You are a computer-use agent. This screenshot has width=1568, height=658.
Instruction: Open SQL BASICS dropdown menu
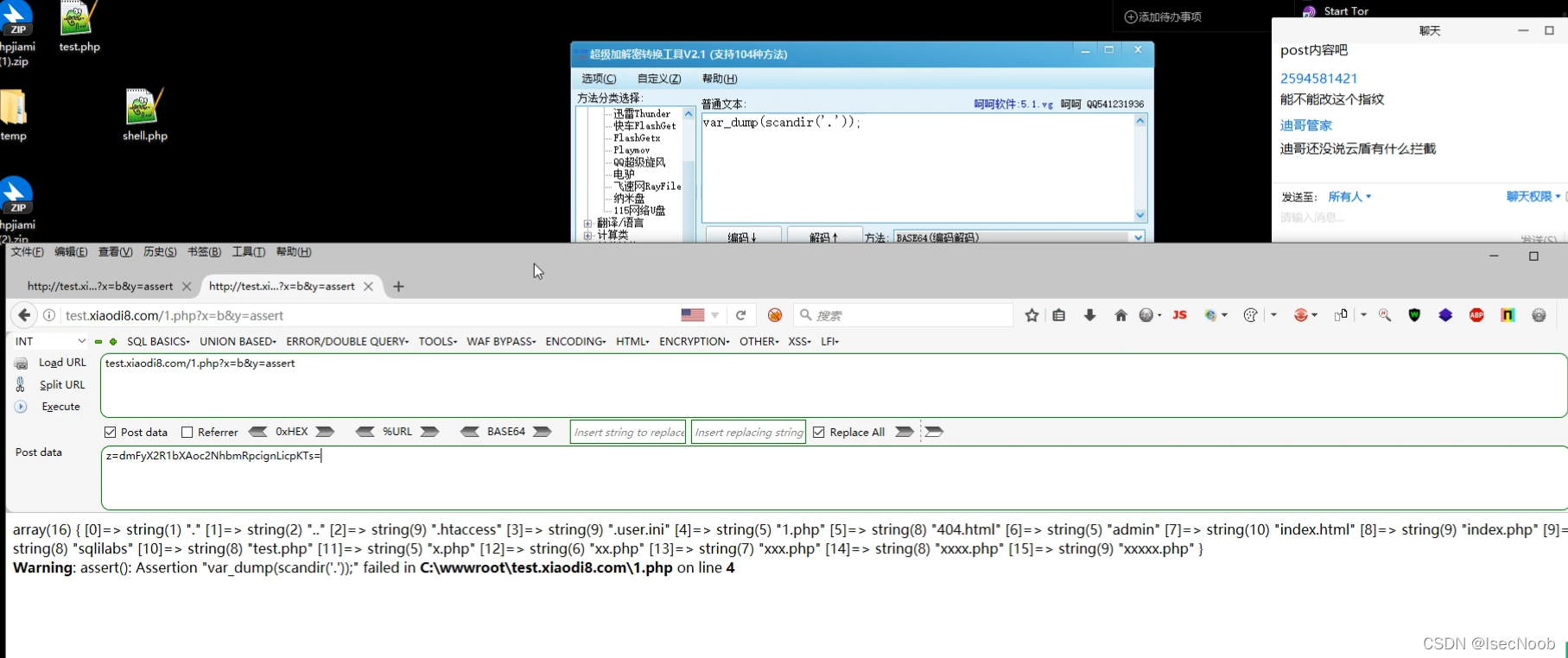tap(158, 341)
